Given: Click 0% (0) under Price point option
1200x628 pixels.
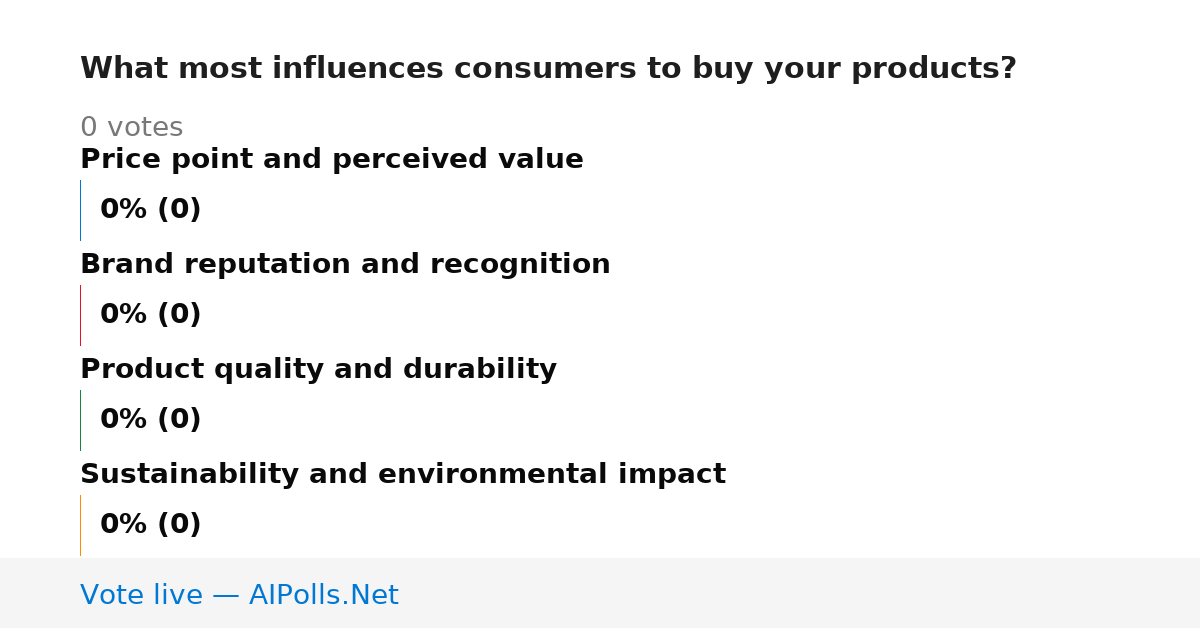Looking at the screenshot, I should [150, 210].
